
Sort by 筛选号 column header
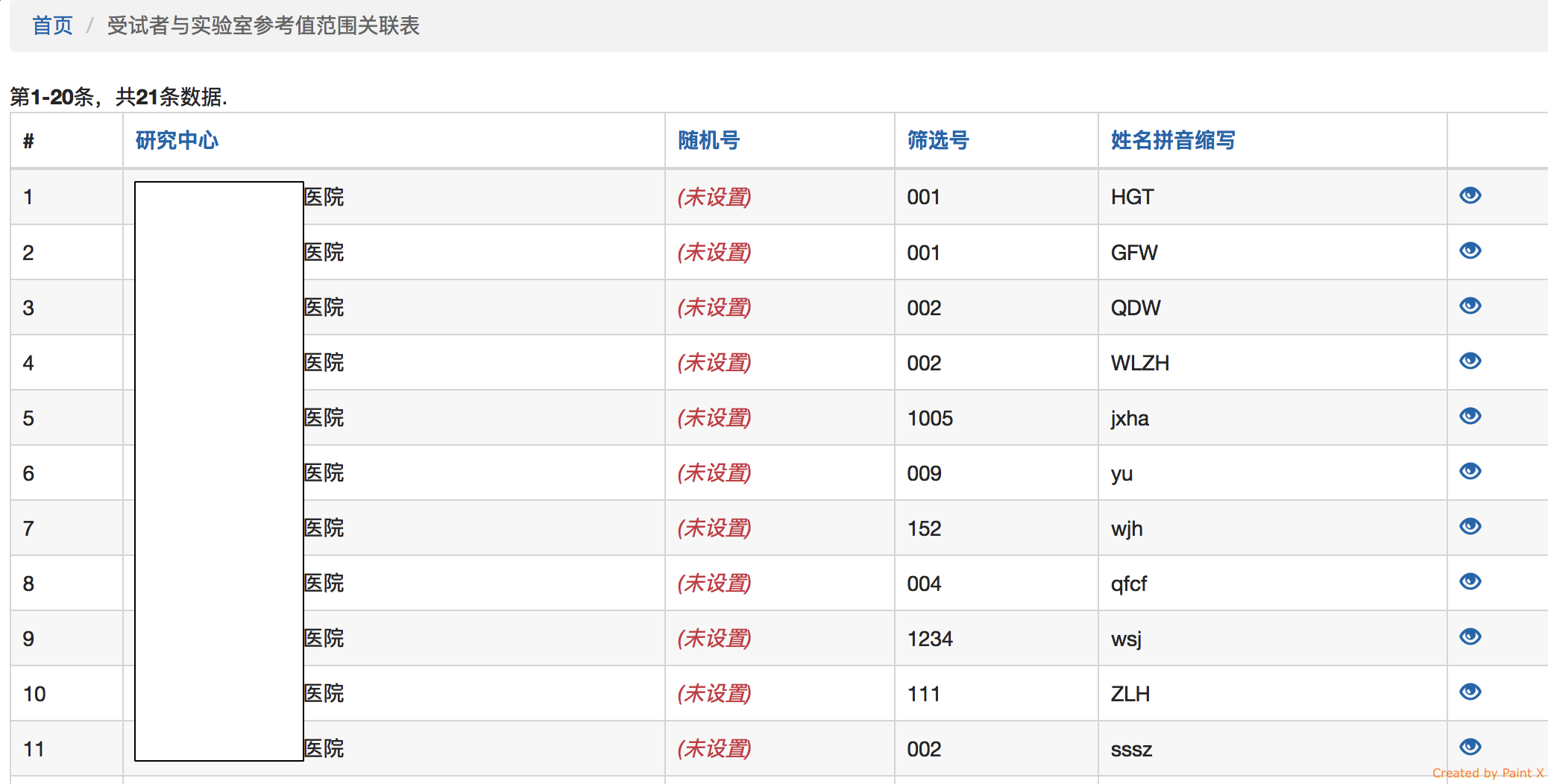[x=938, y=140]
